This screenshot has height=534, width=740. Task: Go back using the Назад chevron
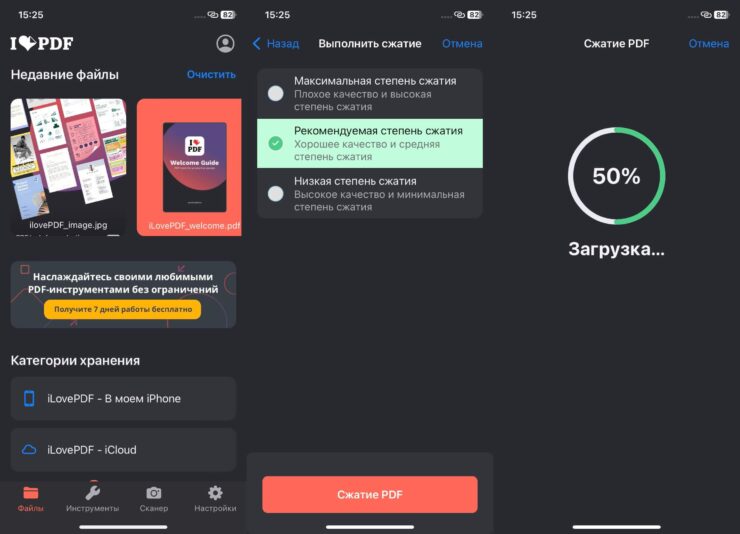(257, 44)
